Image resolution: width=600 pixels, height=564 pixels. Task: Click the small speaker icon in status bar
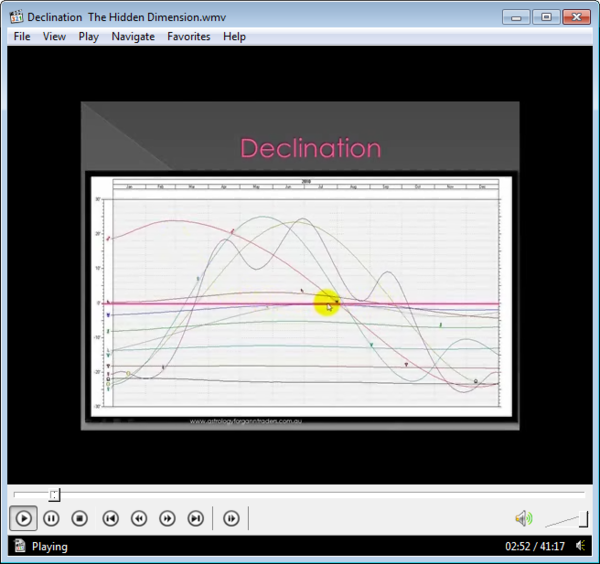click(581, 547)
